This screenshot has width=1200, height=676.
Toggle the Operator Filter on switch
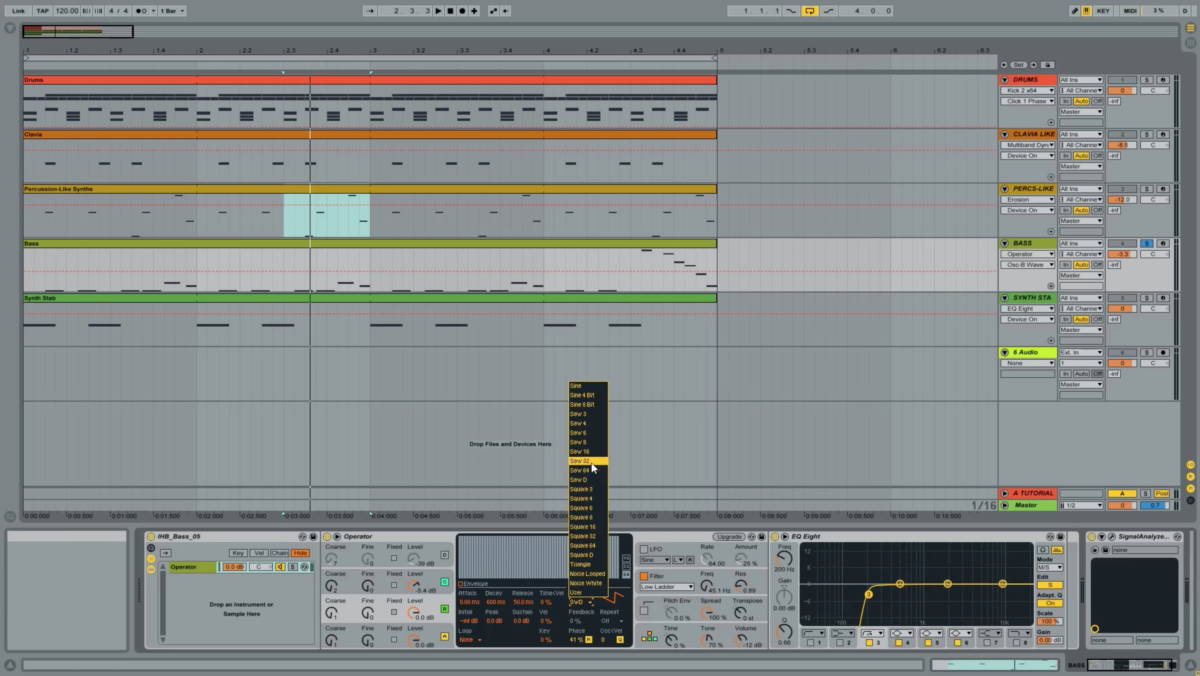click(x=644, y=576)
